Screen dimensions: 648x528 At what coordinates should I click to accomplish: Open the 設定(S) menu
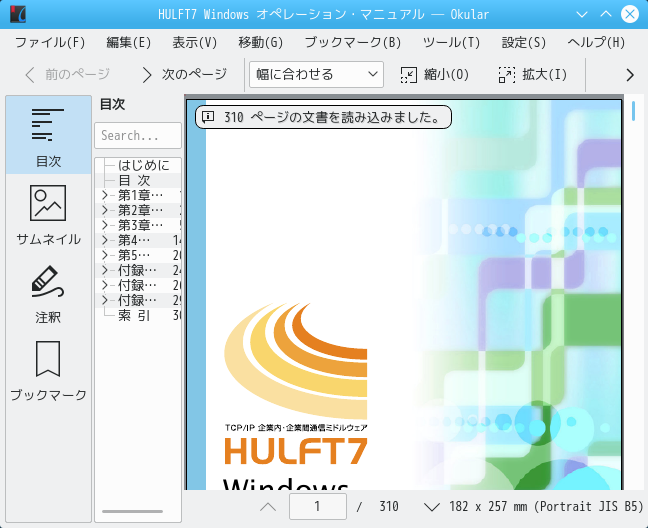tap(523, 42)
